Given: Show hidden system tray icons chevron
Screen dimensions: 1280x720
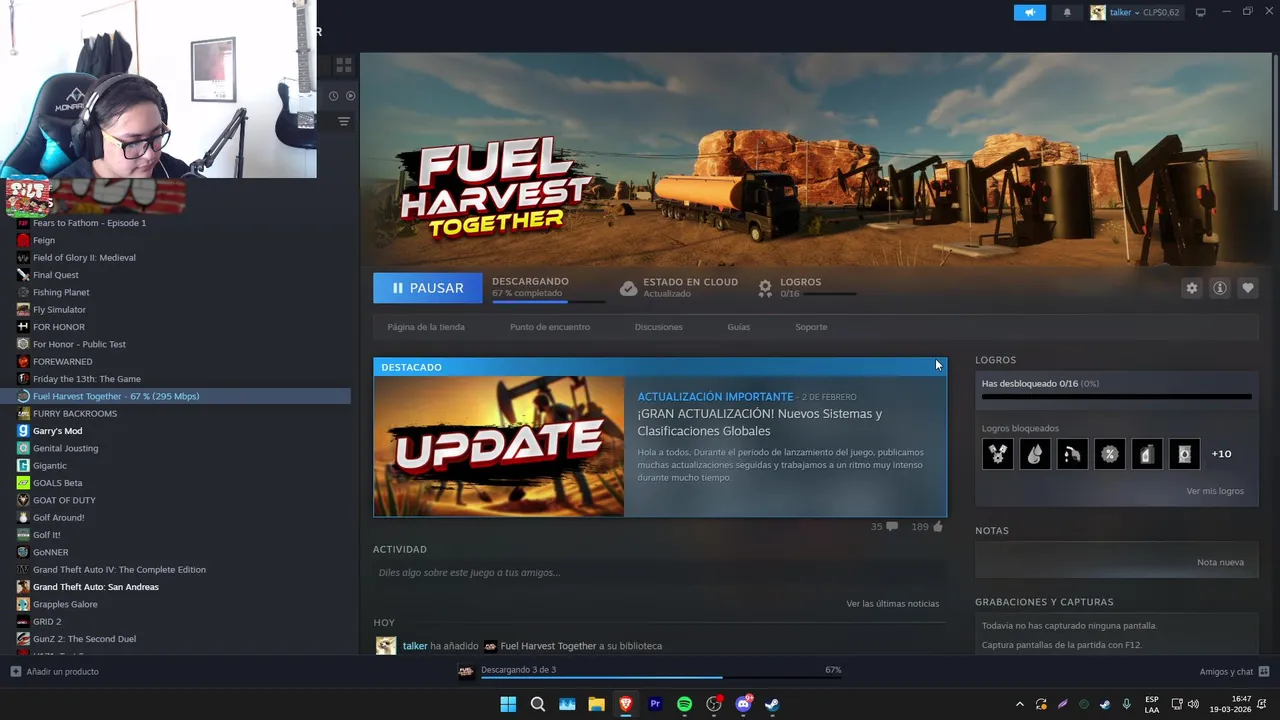Looking at the screenshot, I should pyautogui.click(x=1019, y=704).
